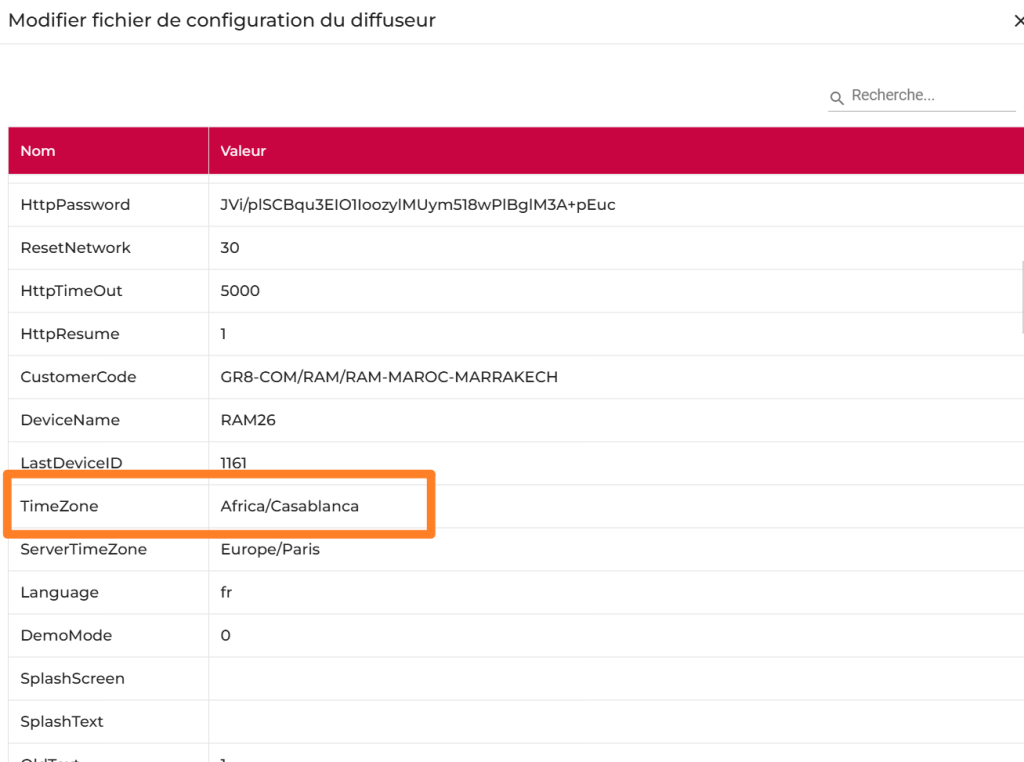The width and height of the screenshot is (1024, 762).
Task: Click the Europe/Paris ServerTimeZone value
Action: click(x=270, y=549)
